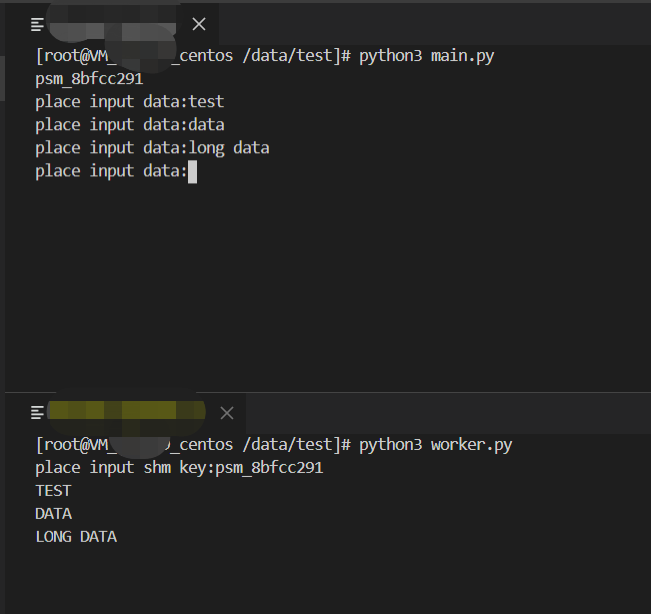Close the top terminal tab
651x614 pixels.
[x=199, y=24]
